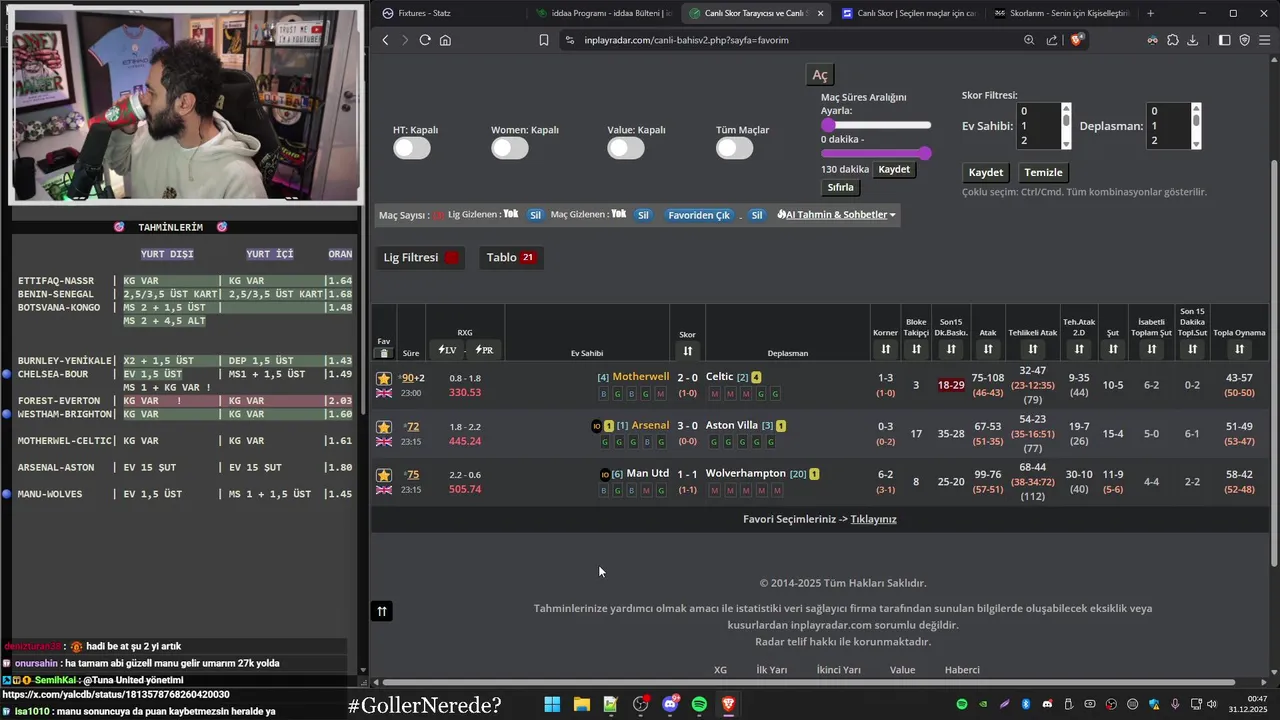Image resolution: width=1280 pixels, height=720 pixels.
Task: Sort by the Skor column arrows
Action: (687, 351)
